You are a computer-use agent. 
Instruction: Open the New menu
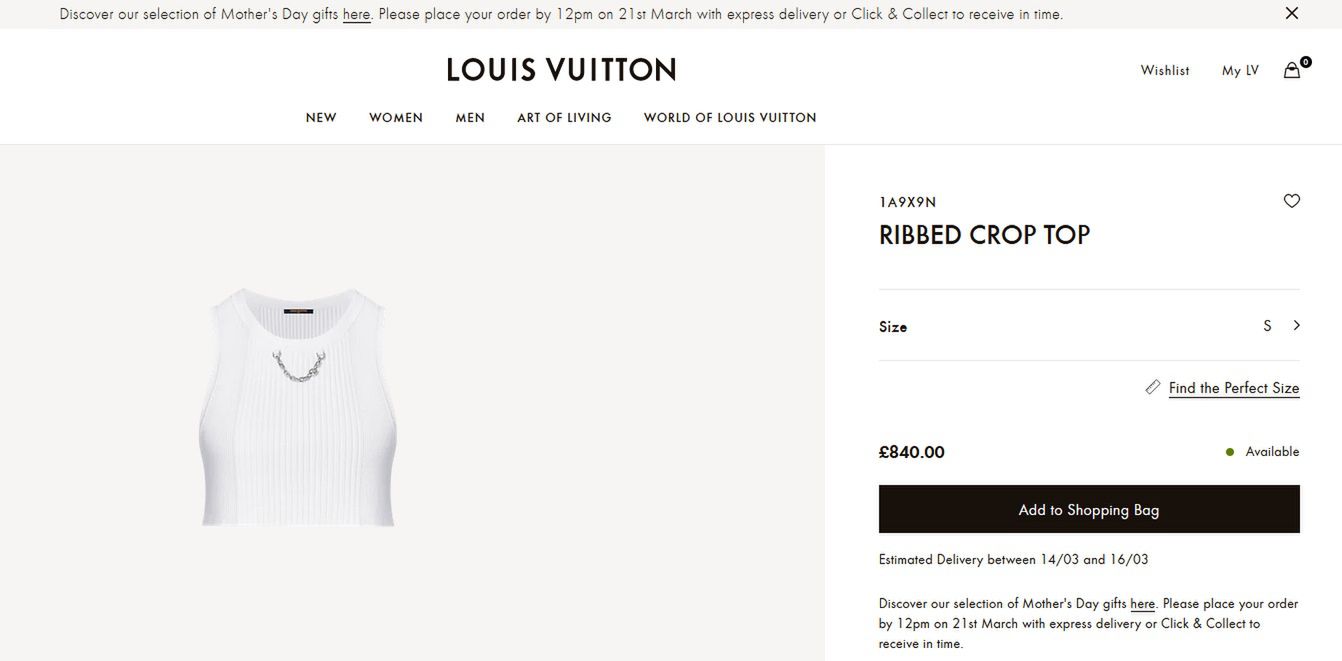click(321, 118)
